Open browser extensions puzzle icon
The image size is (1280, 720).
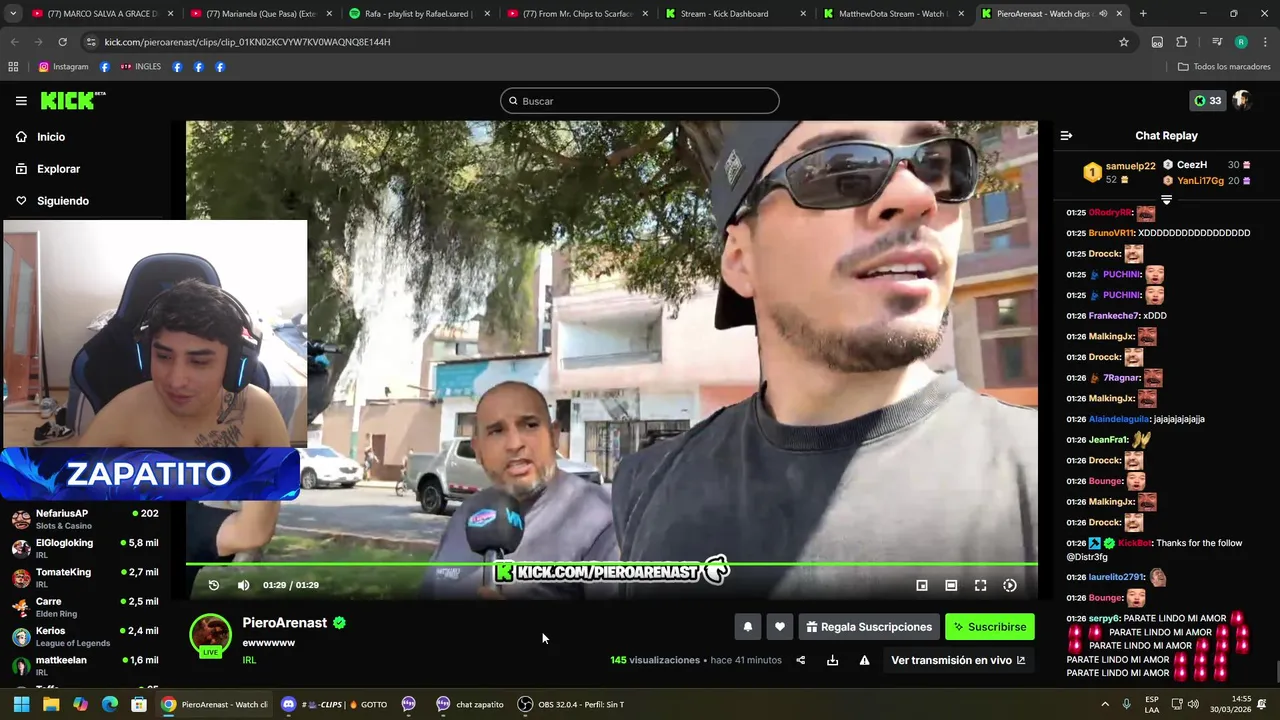coord(1182,42)
